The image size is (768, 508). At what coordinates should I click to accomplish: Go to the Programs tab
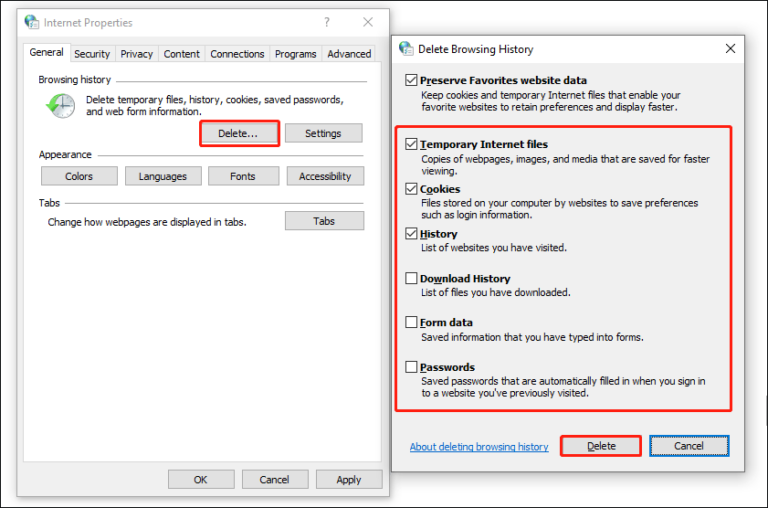(x=295, y=54)
